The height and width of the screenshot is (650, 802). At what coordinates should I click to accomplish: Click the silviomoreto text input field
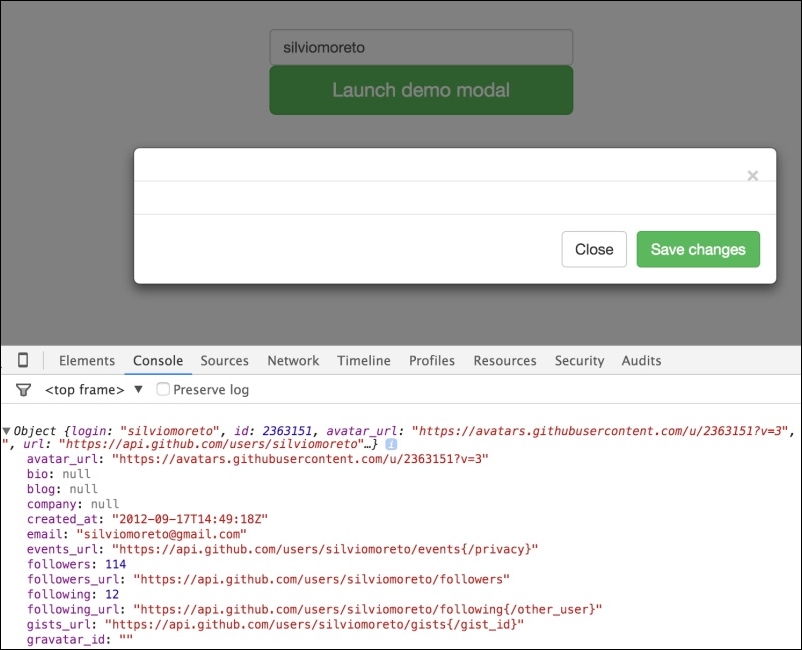coord(420,46)
